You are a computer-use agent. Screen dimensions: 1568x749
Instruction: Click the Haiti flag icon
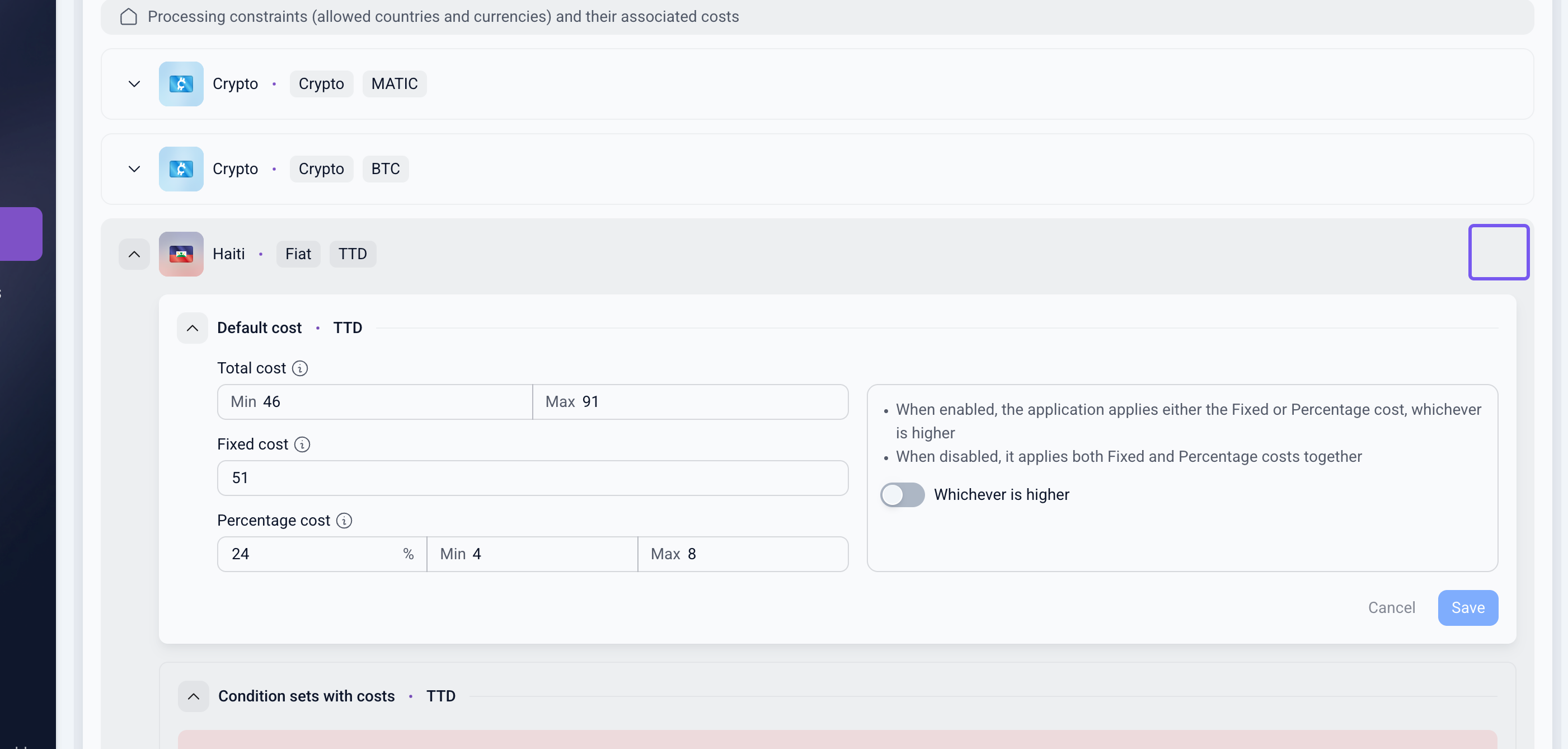pyautogui.click(x=181, y=255)
